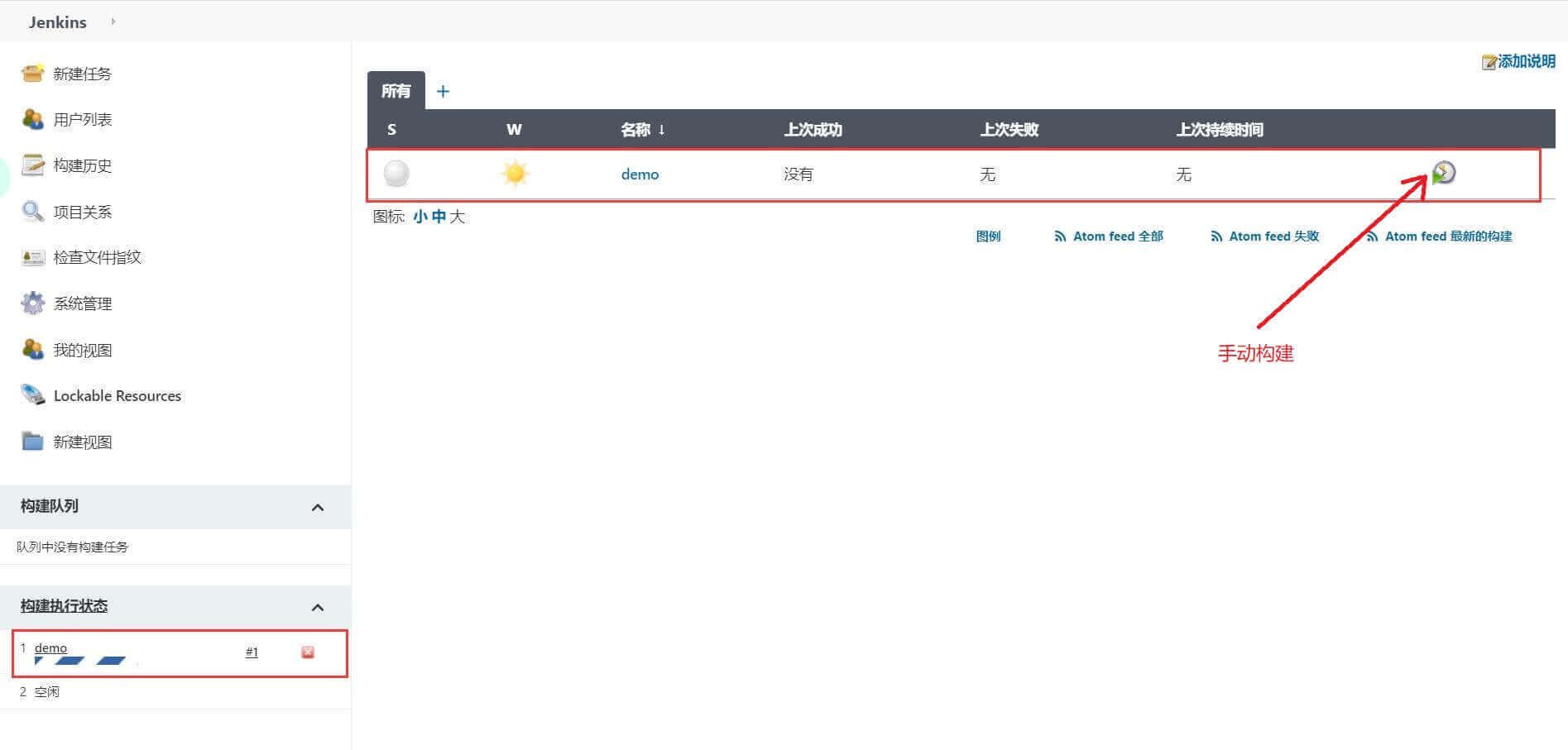The width and height of the screenshot is (1568, 750).
Task: Open the 构建执行状态 heading link
Action: click(64, 606)
